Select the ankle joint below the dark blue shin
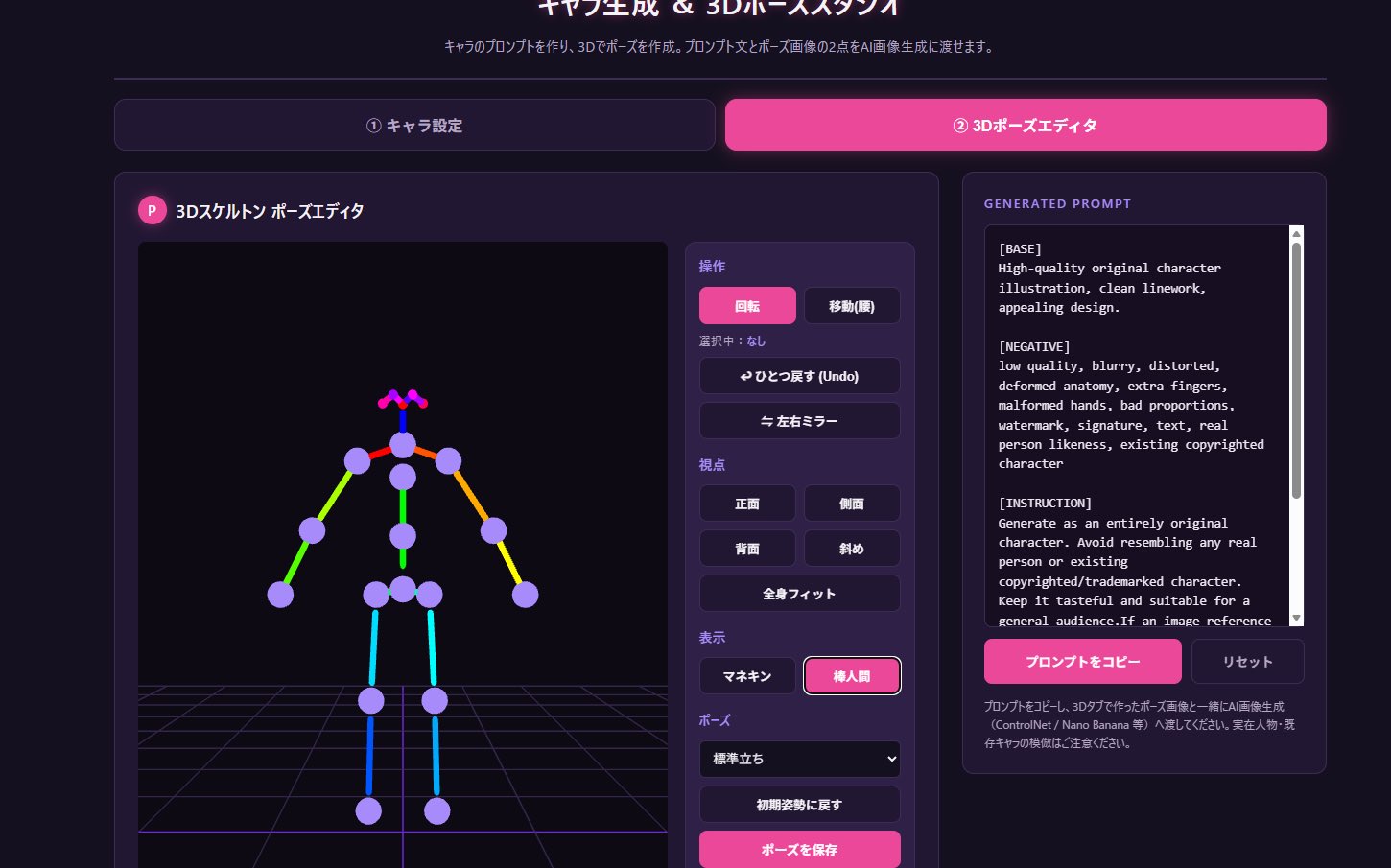Viewport: 1391px width, 868px height. point(368,811)
